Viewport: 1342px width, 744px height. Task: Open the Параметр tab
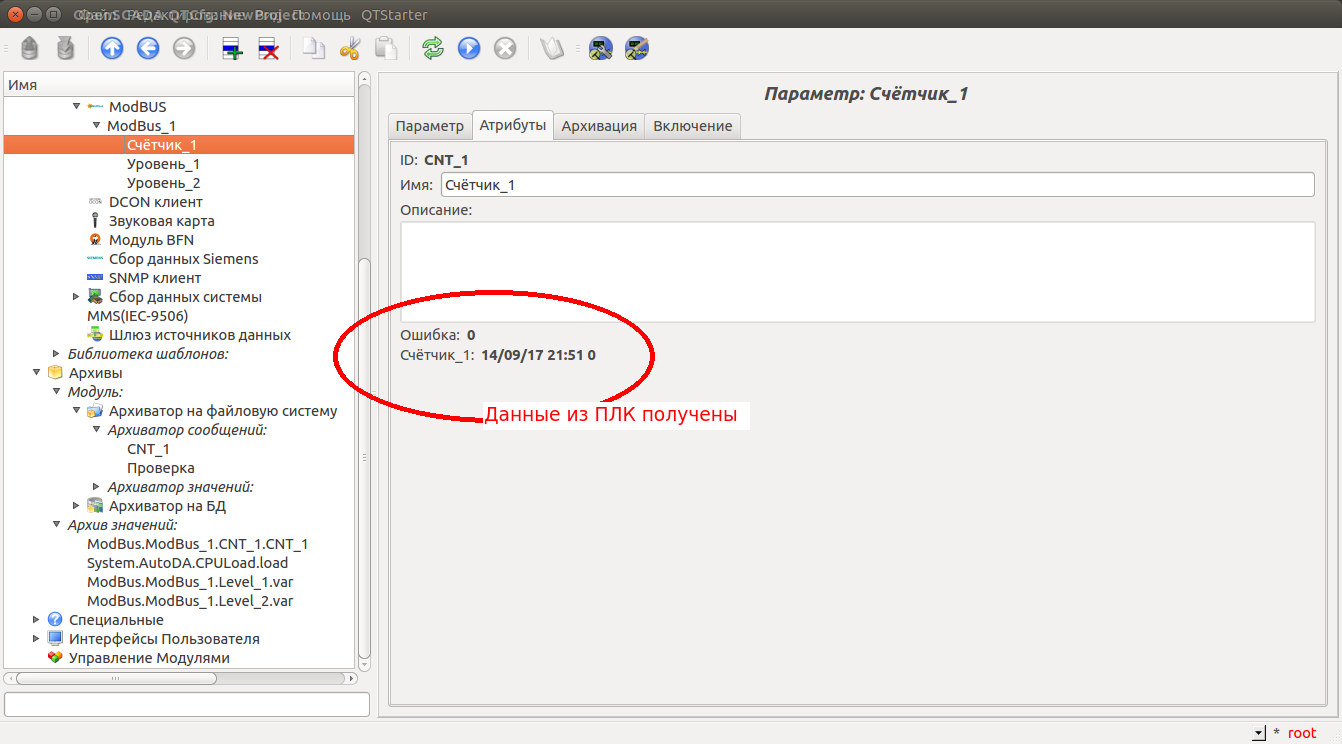coord(429,126)
